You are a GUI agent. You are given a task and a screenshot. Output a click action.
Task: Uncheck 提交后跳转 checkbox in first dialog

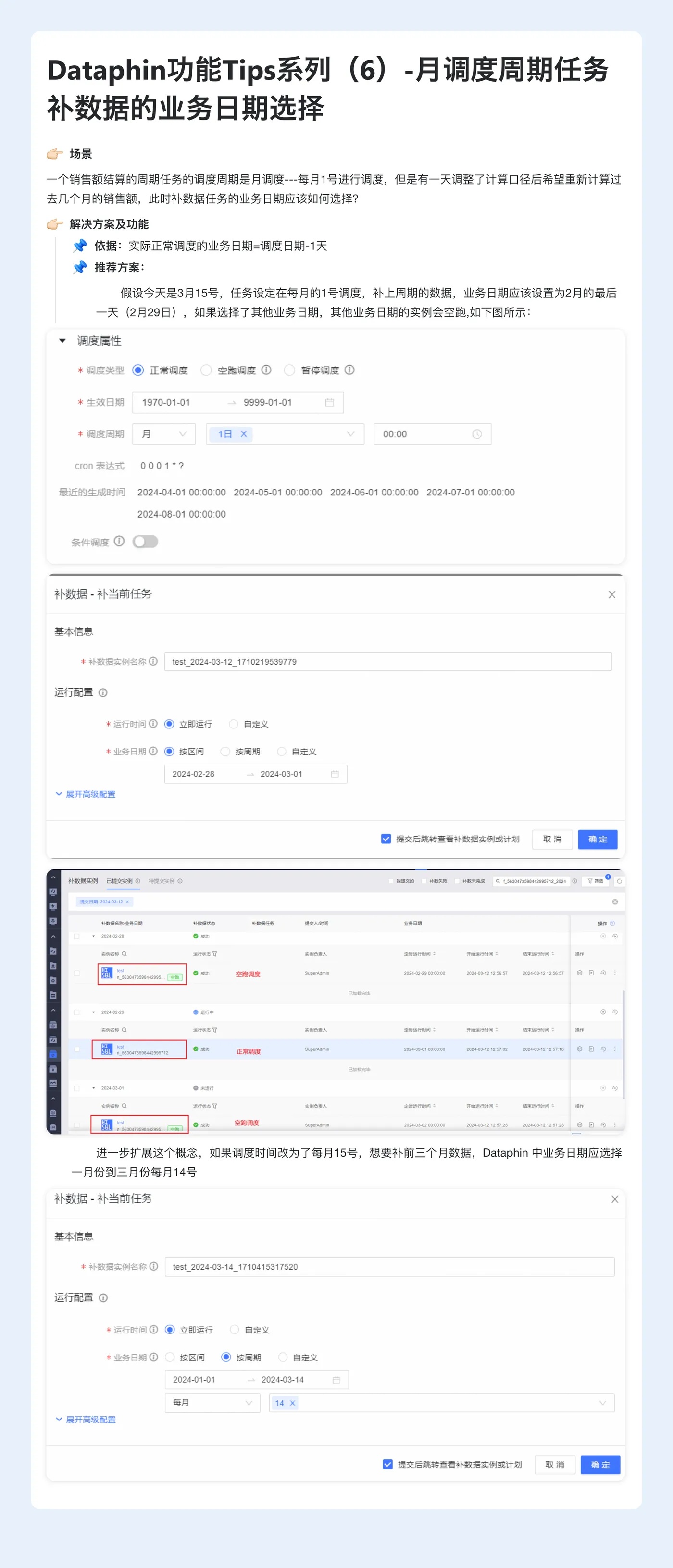386,839
